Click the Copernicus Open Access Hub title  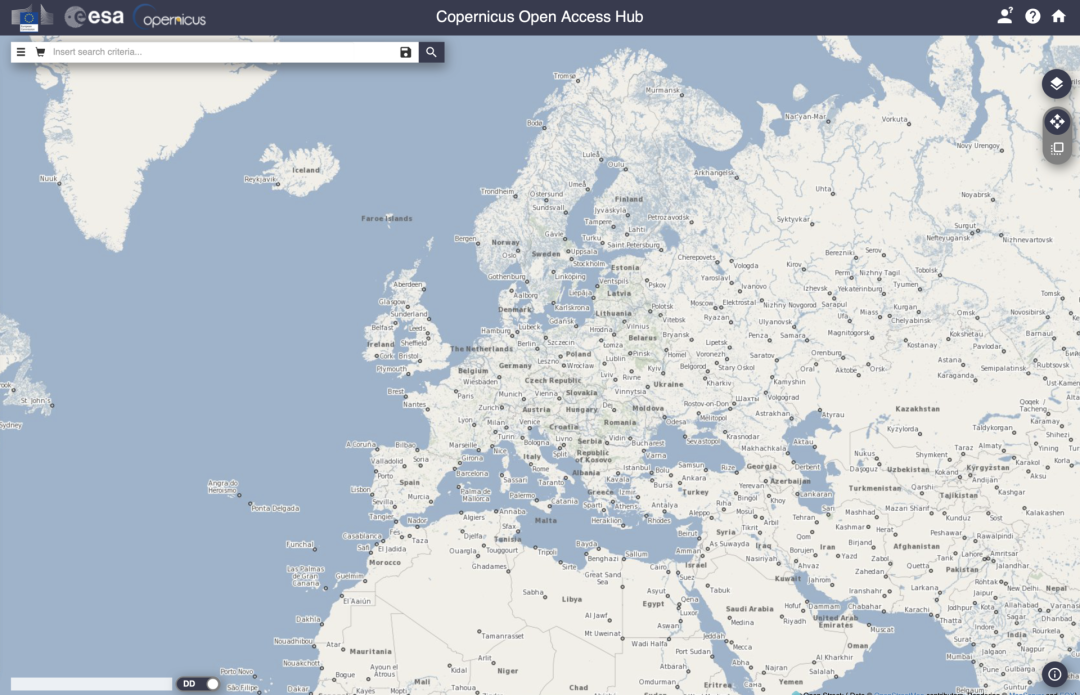[539, 17]
